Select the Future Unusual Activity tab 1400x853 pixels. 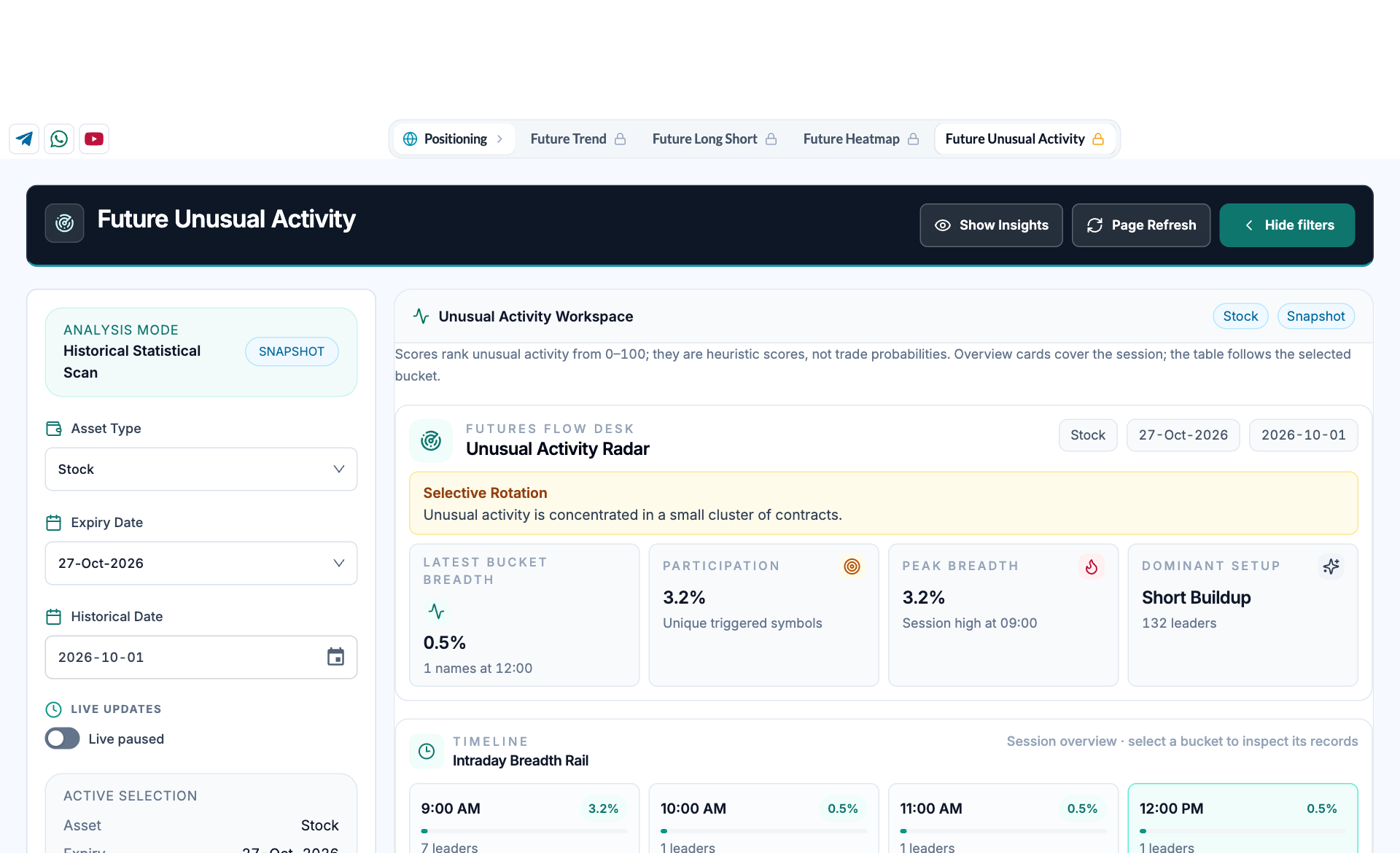(x=1024, y=139)
